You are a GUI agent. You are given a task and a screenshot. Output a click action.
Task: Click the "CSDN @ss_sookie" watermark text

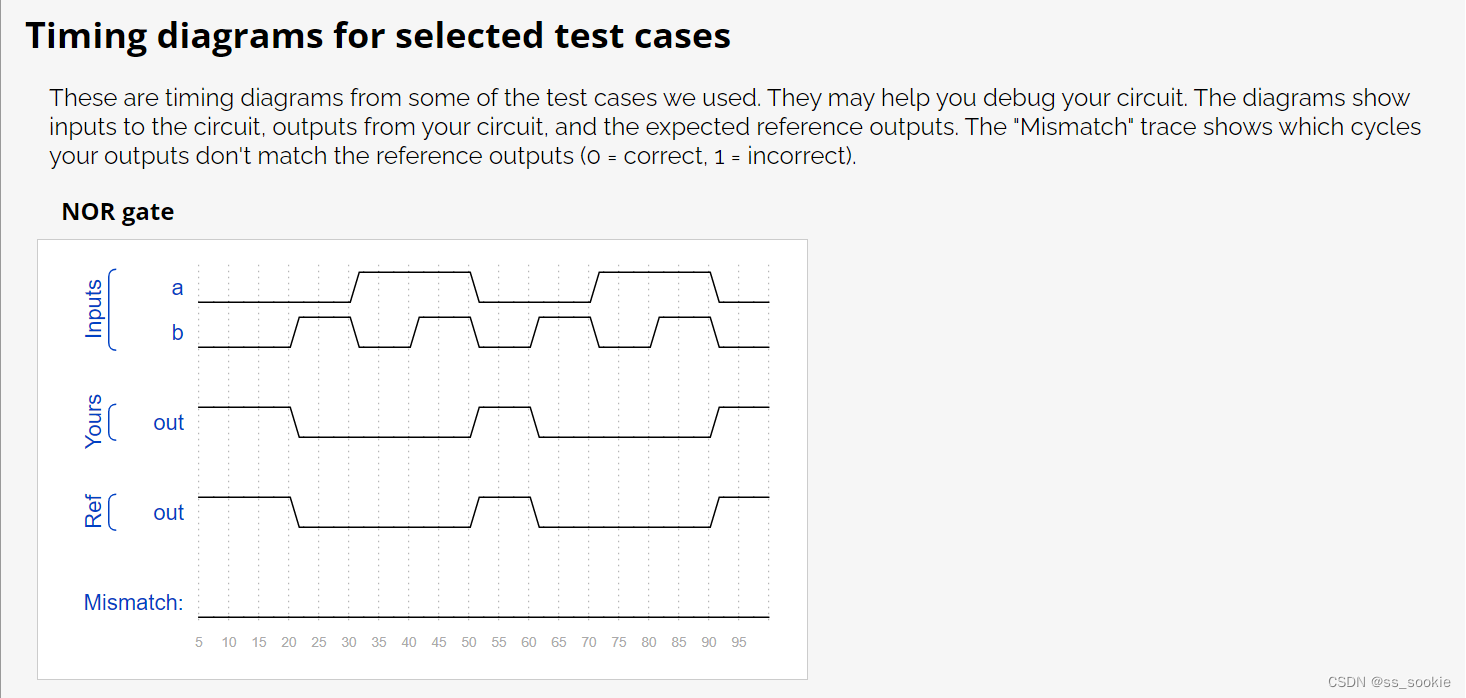coord(1389,681)
